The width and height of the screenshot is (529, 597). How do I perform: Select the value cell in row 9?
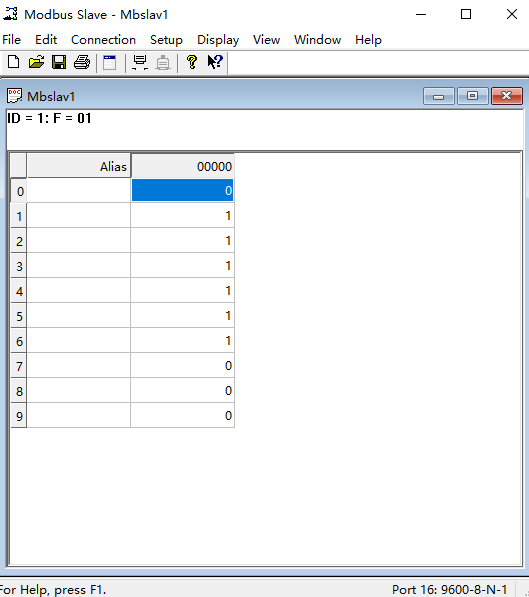coord(182,415)
